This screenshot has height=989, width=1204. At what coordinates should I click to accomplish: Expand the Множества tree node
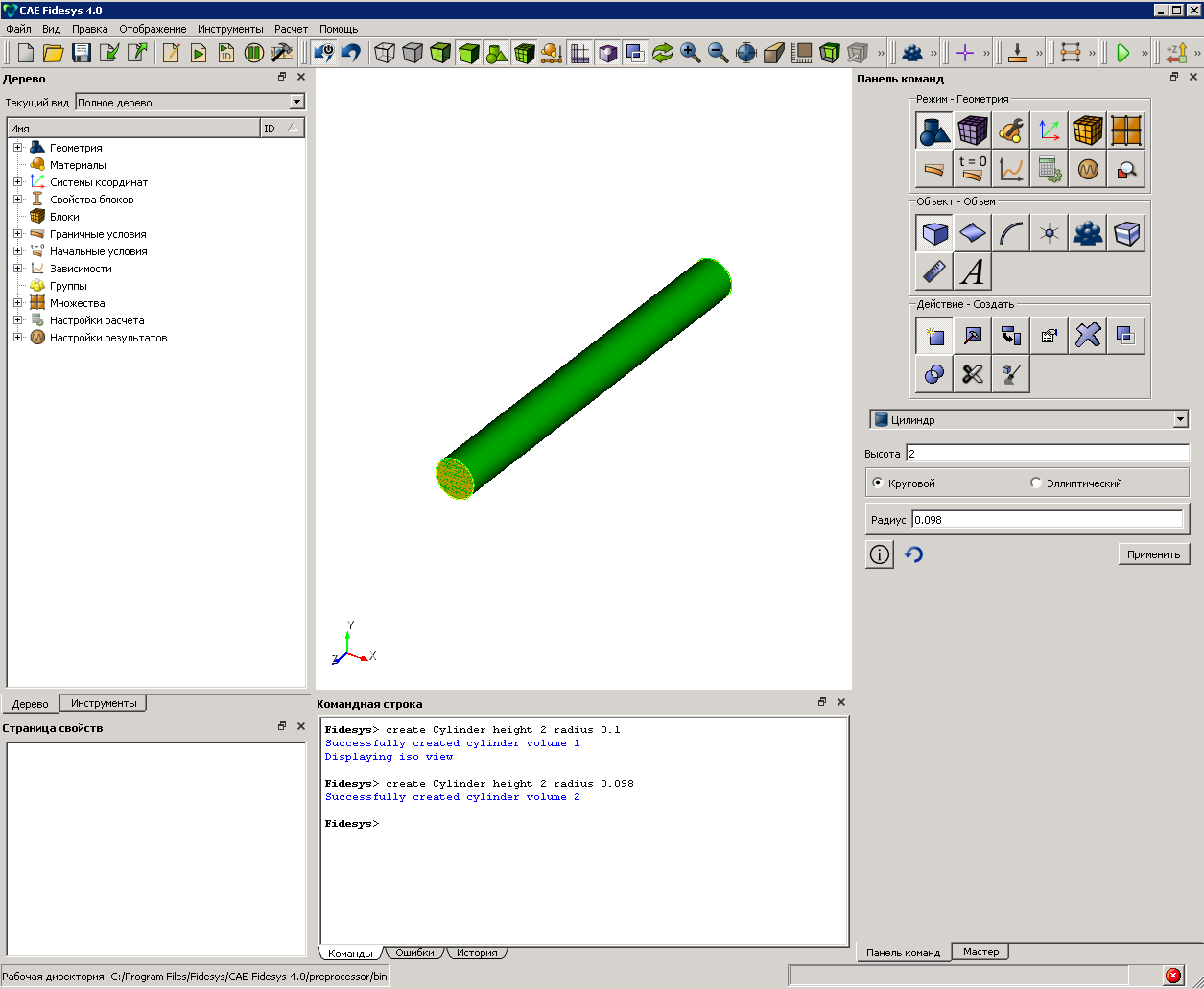17,303
